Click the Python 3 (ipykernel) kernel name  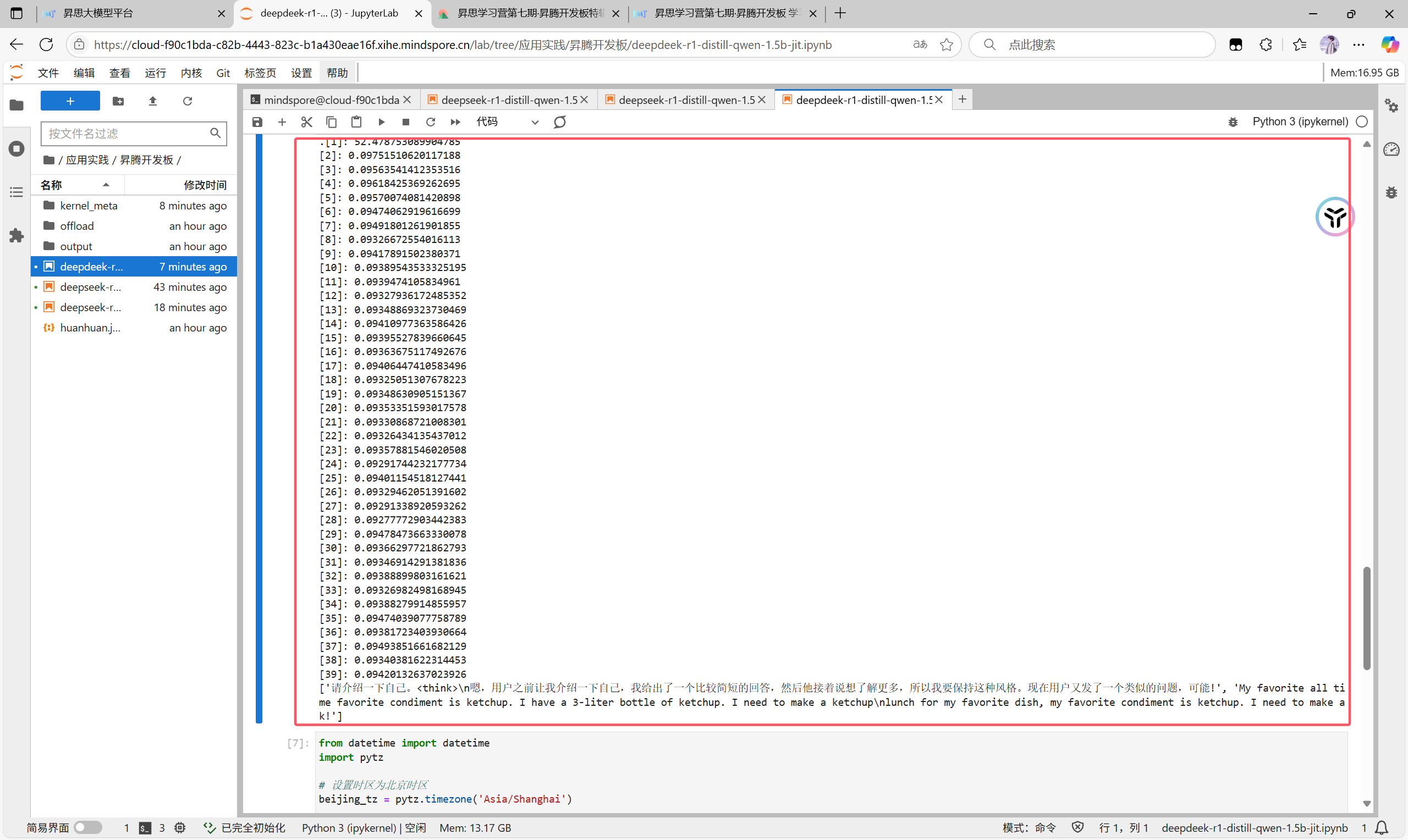(1300, 121)
